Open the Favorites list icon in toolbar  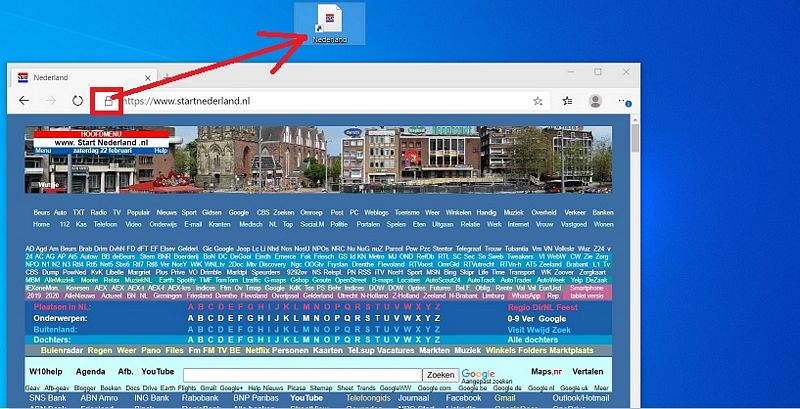click(567, 101)
